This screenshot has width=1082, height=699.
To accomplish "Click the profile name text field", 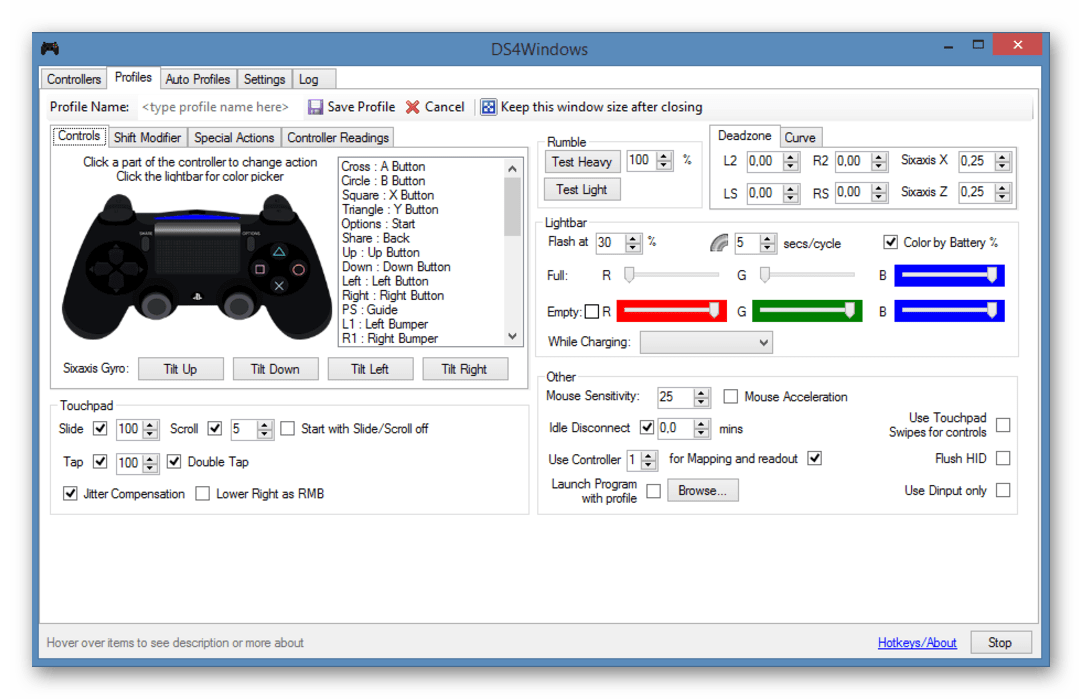I will tap(216, 107).
